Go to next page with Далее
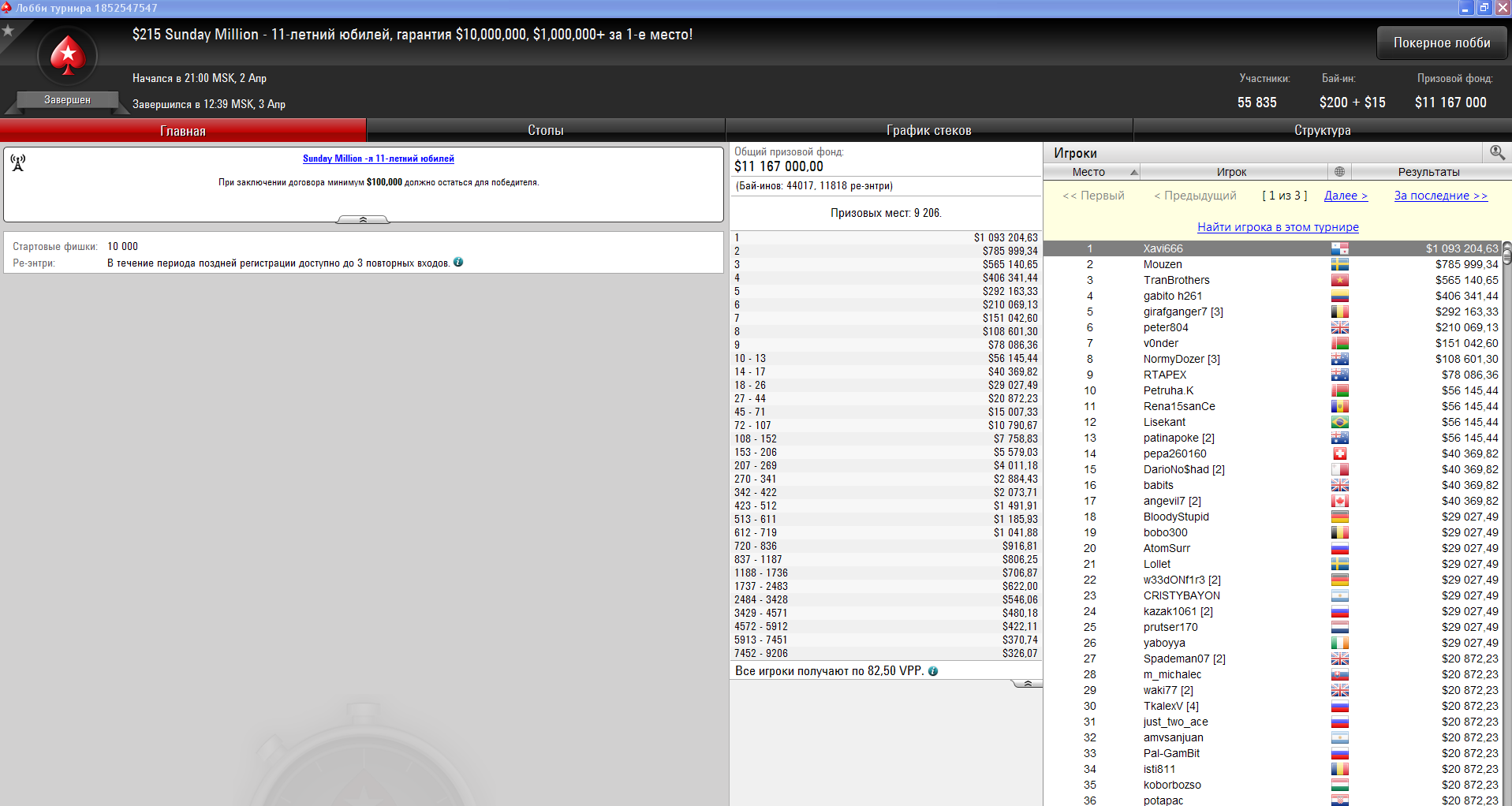 click(x=1346, y=196)
